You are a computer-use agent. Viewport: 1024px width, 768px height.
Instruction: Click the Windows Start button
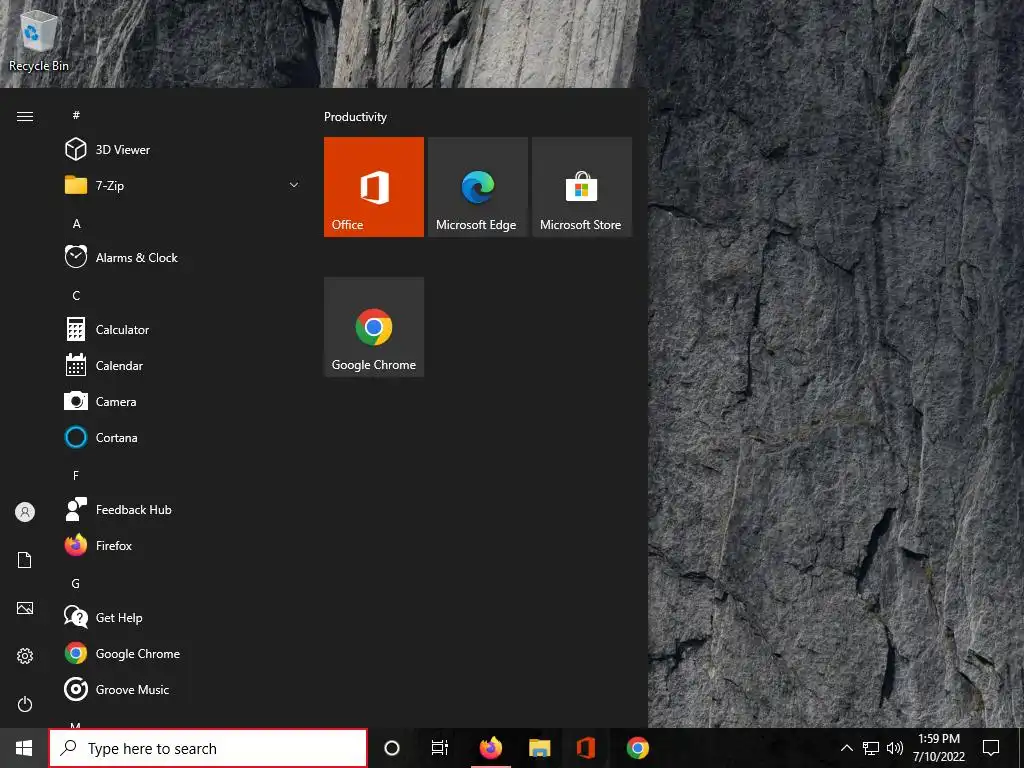point(24,748)
